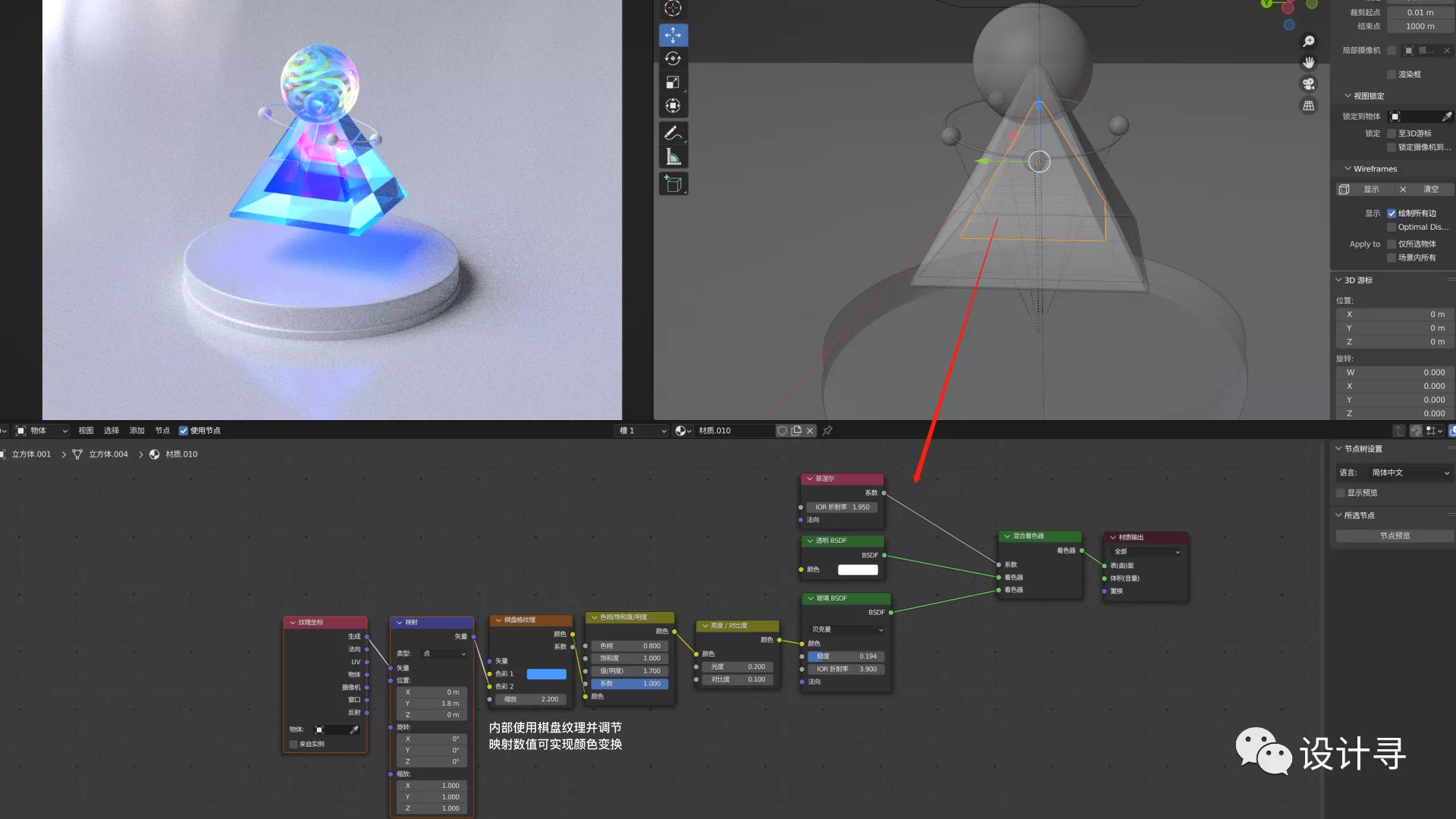
Task: Open the 槽 1 slot dropdown
Action: click(x=642, y=431)
